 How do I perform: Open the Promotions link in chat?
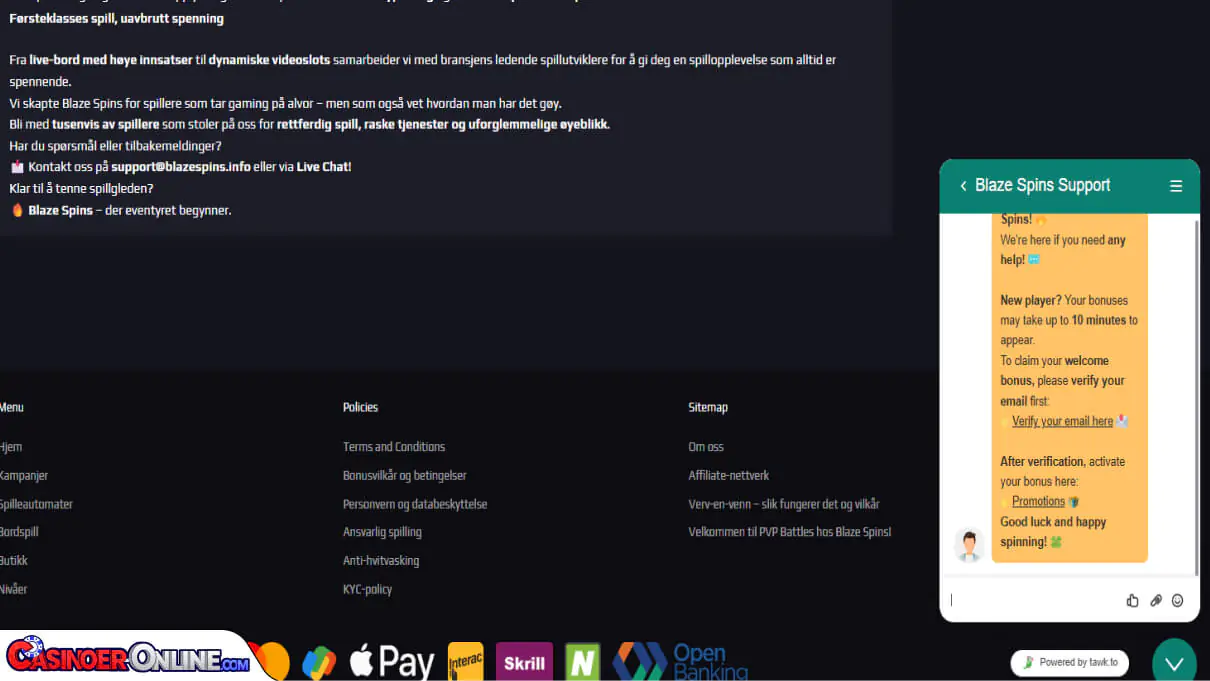1037,501
